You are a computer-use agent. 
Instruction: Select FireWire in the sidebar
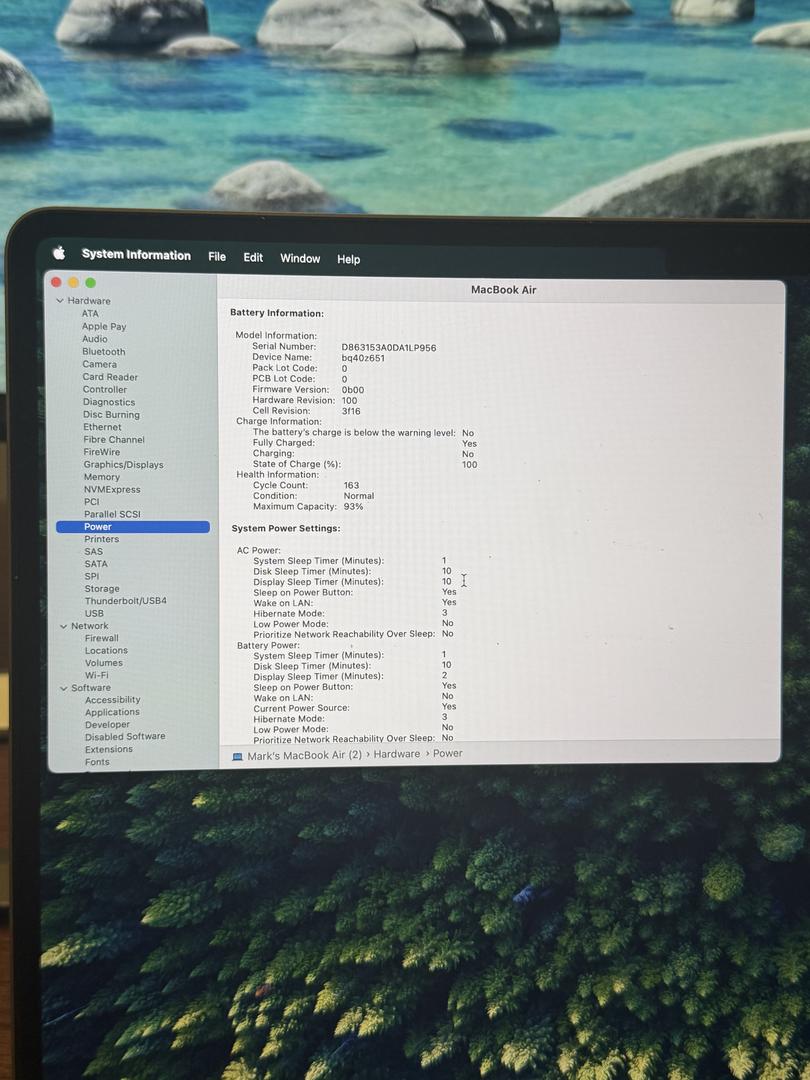(102, 452)
